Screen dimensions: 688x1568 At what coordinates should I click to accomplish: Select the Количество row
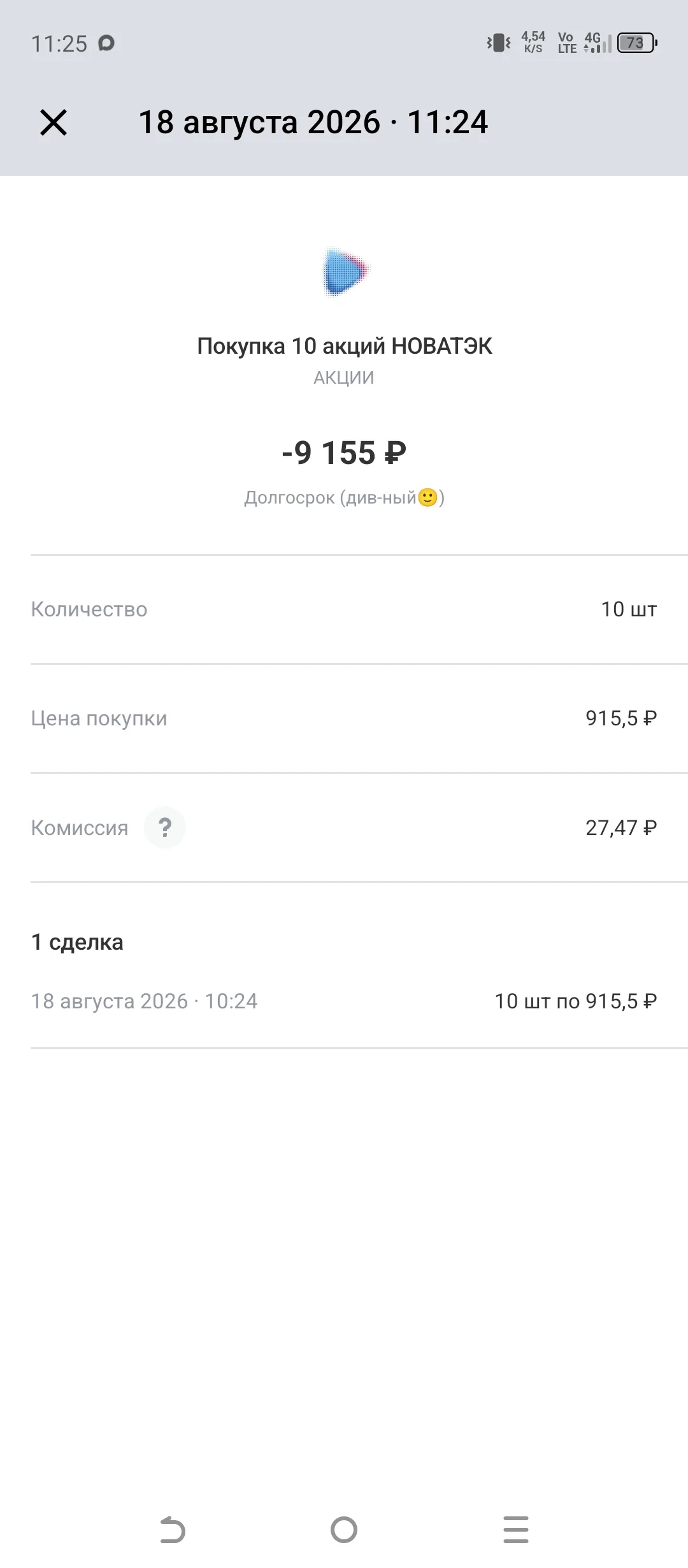(x=344, y=609)
